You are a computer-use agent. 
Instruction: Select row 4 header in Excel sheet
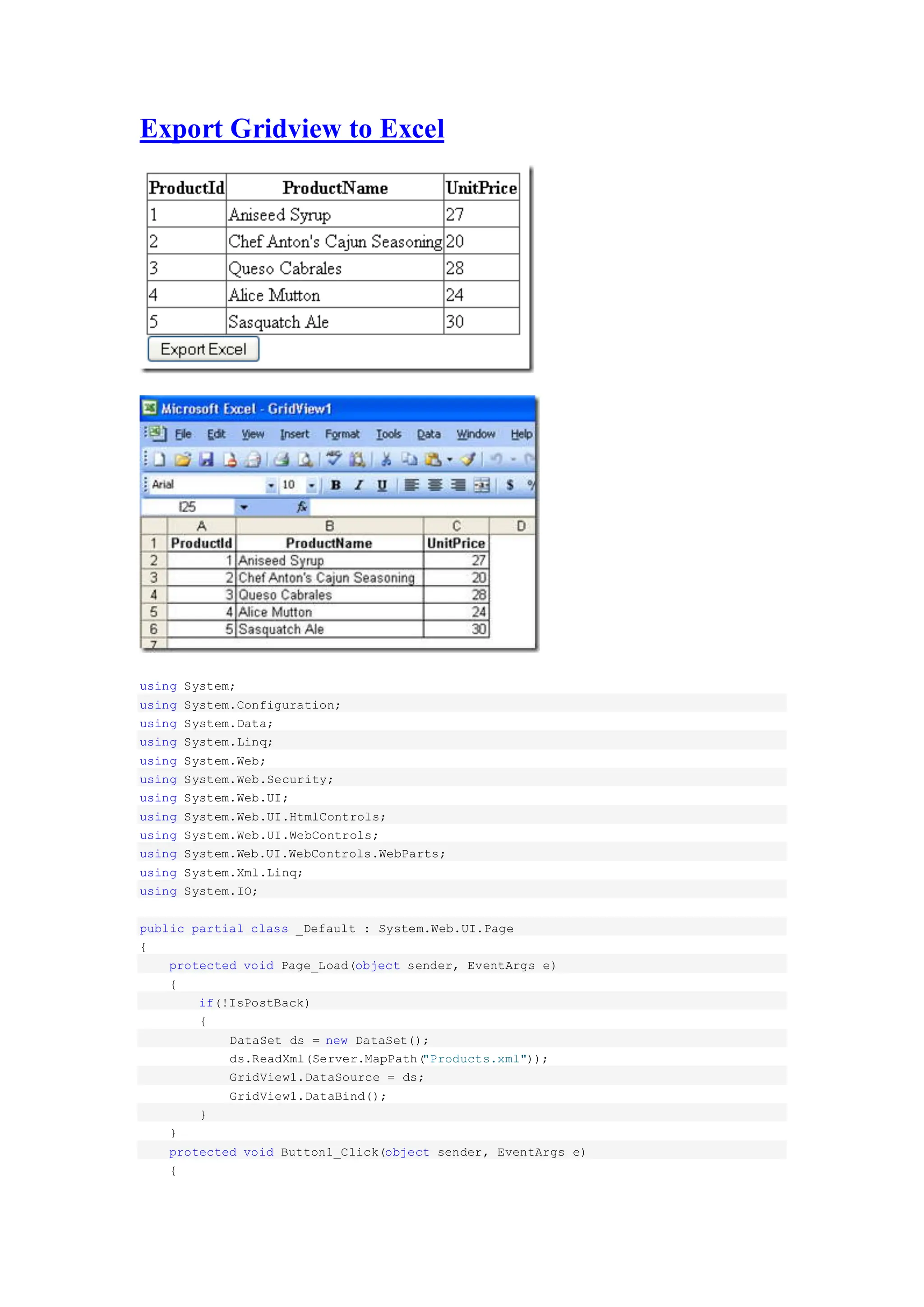click(x=153, y=594)
